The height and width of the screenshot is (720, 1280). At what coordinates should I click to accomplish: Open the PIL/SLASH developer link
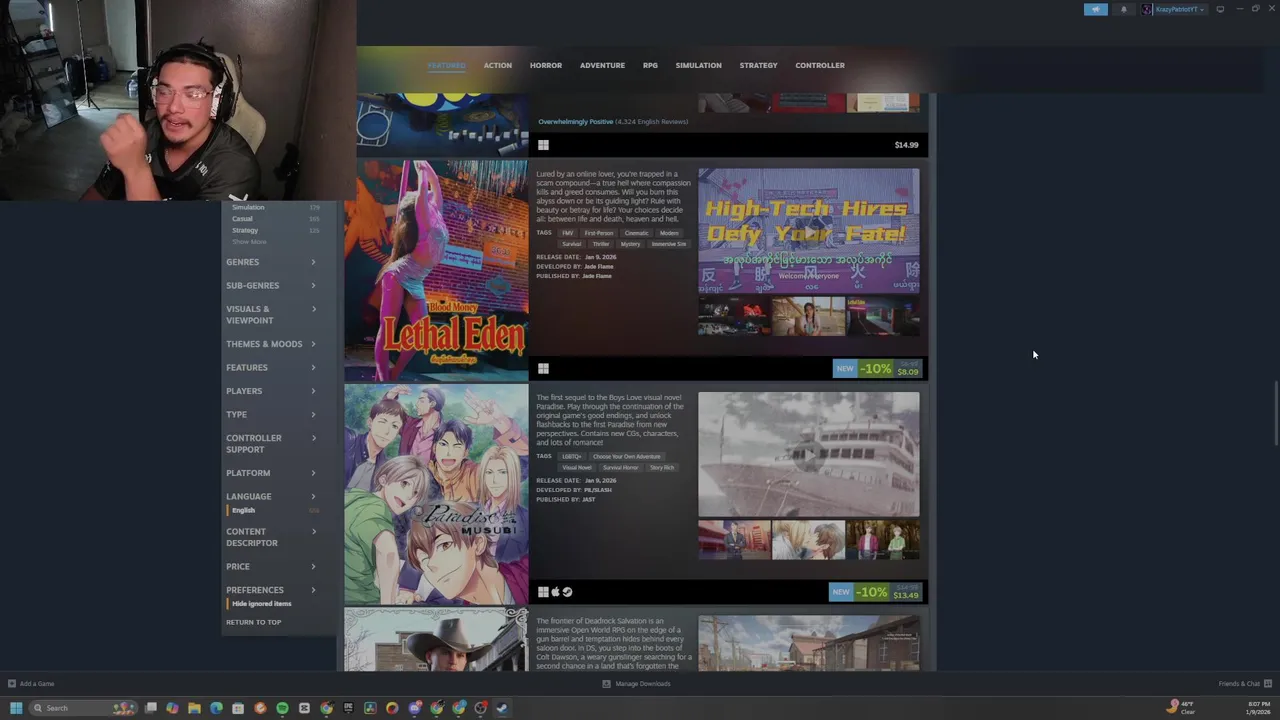point(598,490)
